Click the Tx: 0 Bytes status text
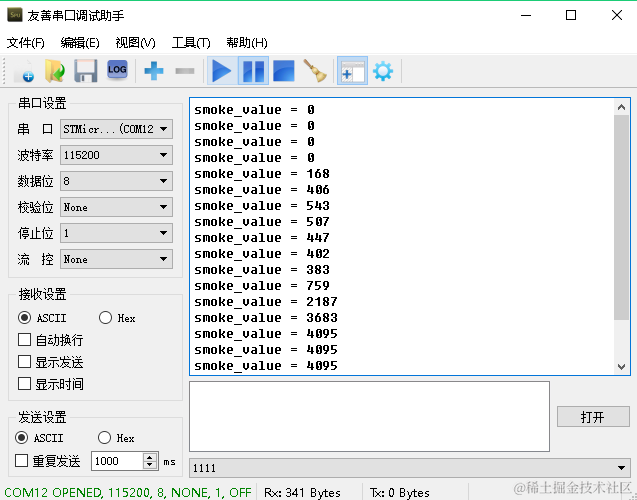The width and height of the screenshot is (637, 500). point(400,493)
